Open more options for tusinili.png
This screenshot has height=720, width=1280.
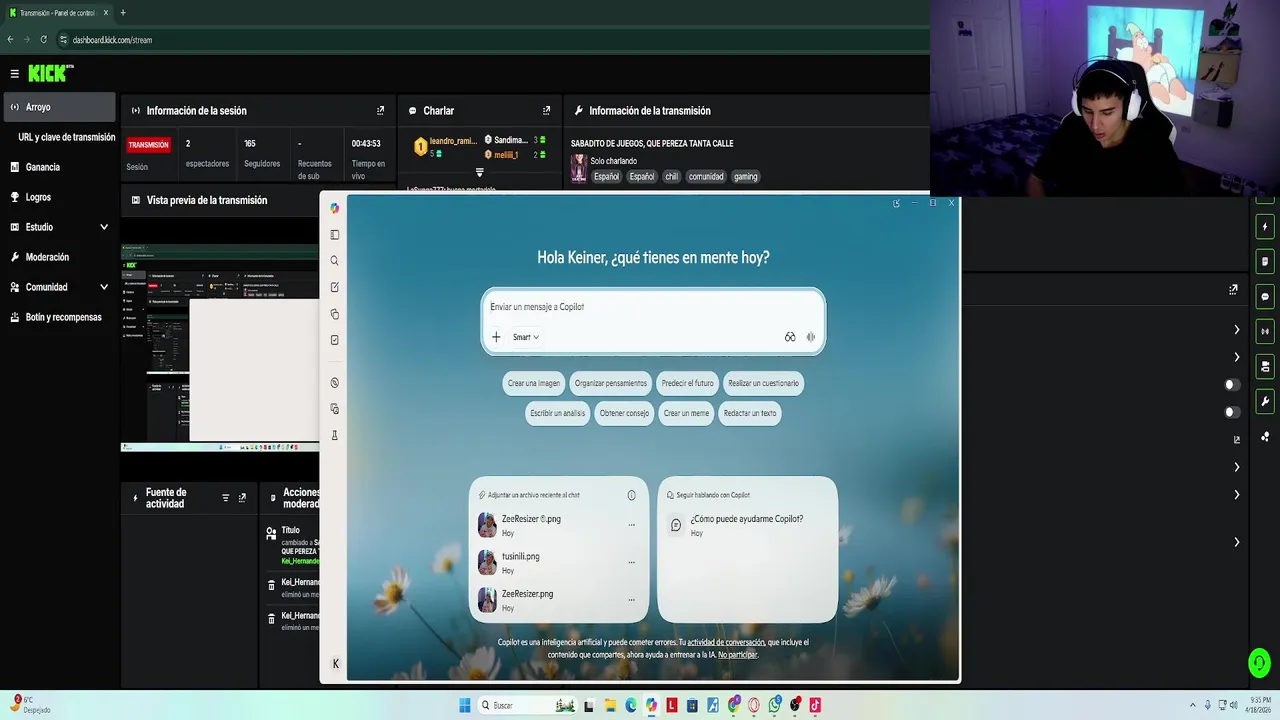[631, 562]
